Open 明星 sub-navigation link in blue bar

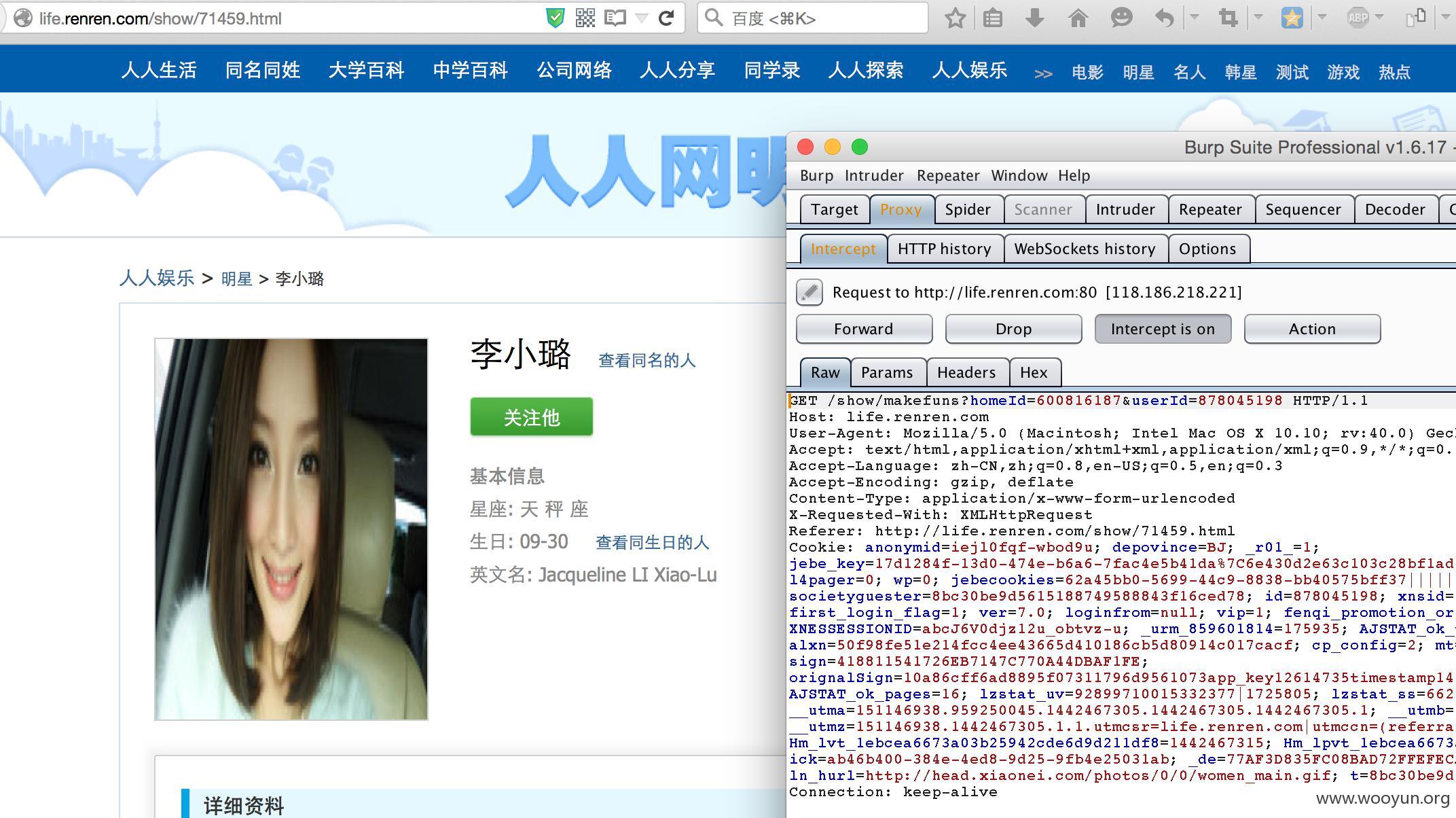1138,72
